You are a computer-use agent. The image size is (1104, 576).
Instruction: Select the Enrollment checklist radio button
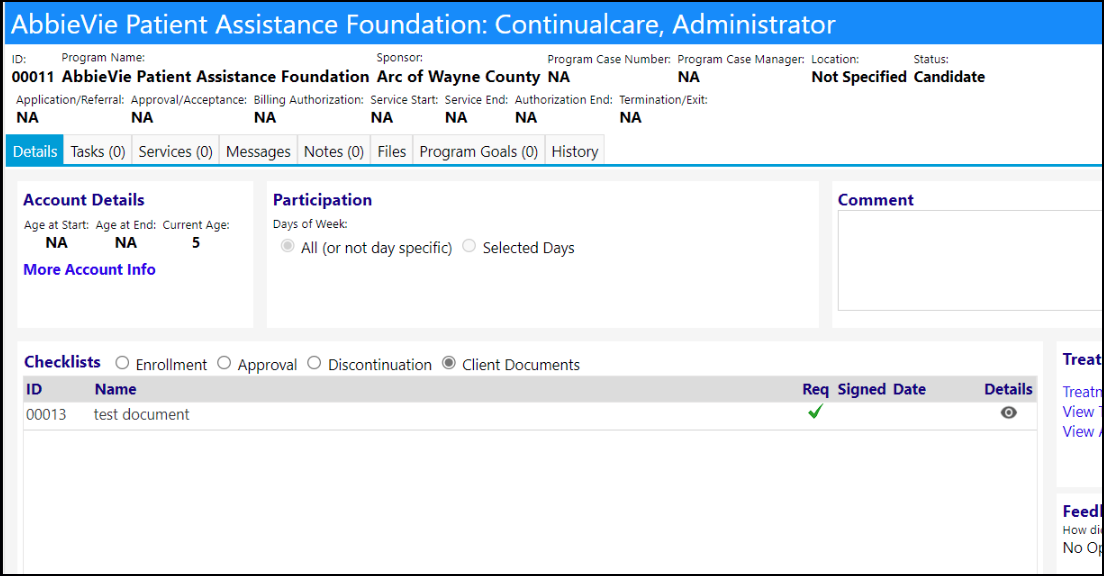[123, 363]
